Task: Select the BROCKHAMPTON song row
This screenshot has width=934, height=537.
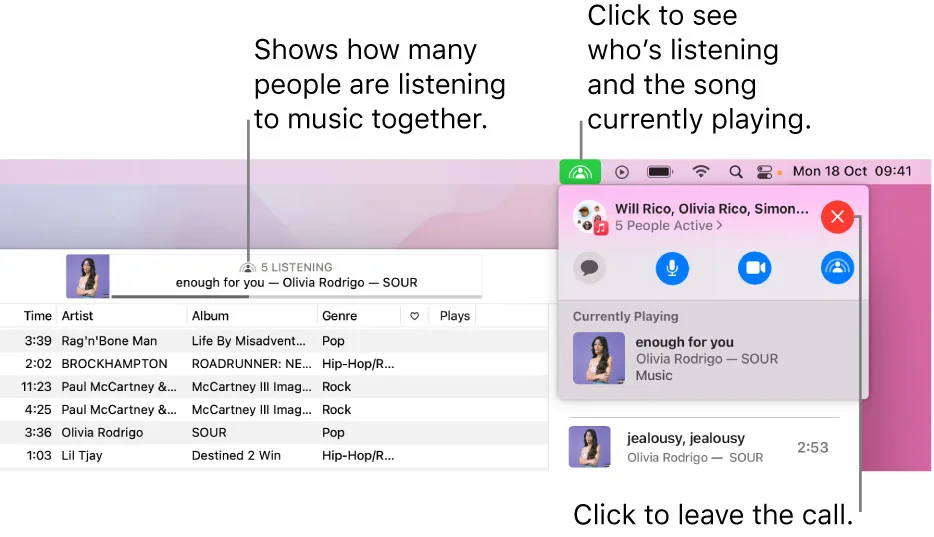Action: tap(274, 364)
